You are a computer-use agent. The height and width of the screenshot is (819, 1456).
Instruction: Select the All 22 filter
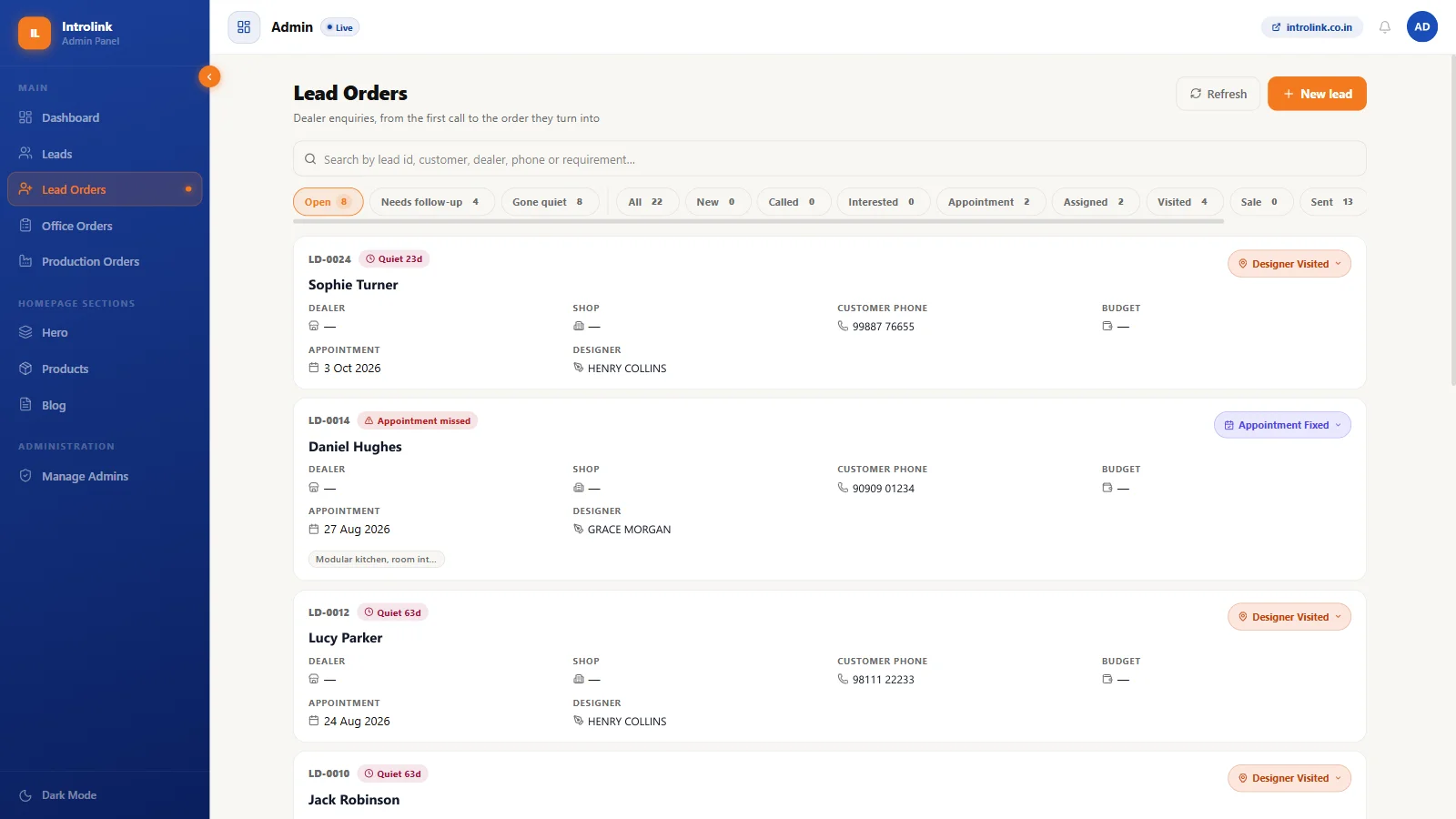tap(647, 202)
